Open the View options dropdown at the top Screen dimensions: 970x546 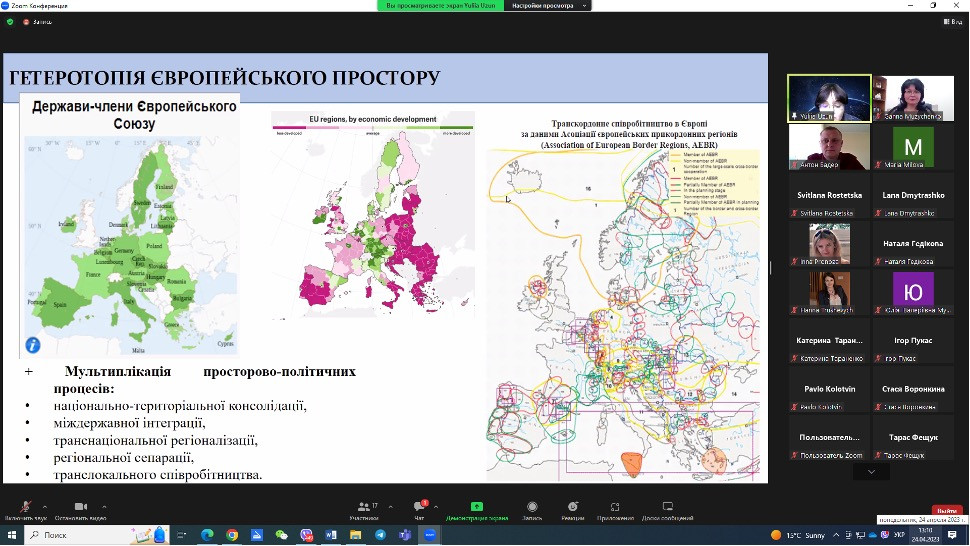click(x=548, y=5)
